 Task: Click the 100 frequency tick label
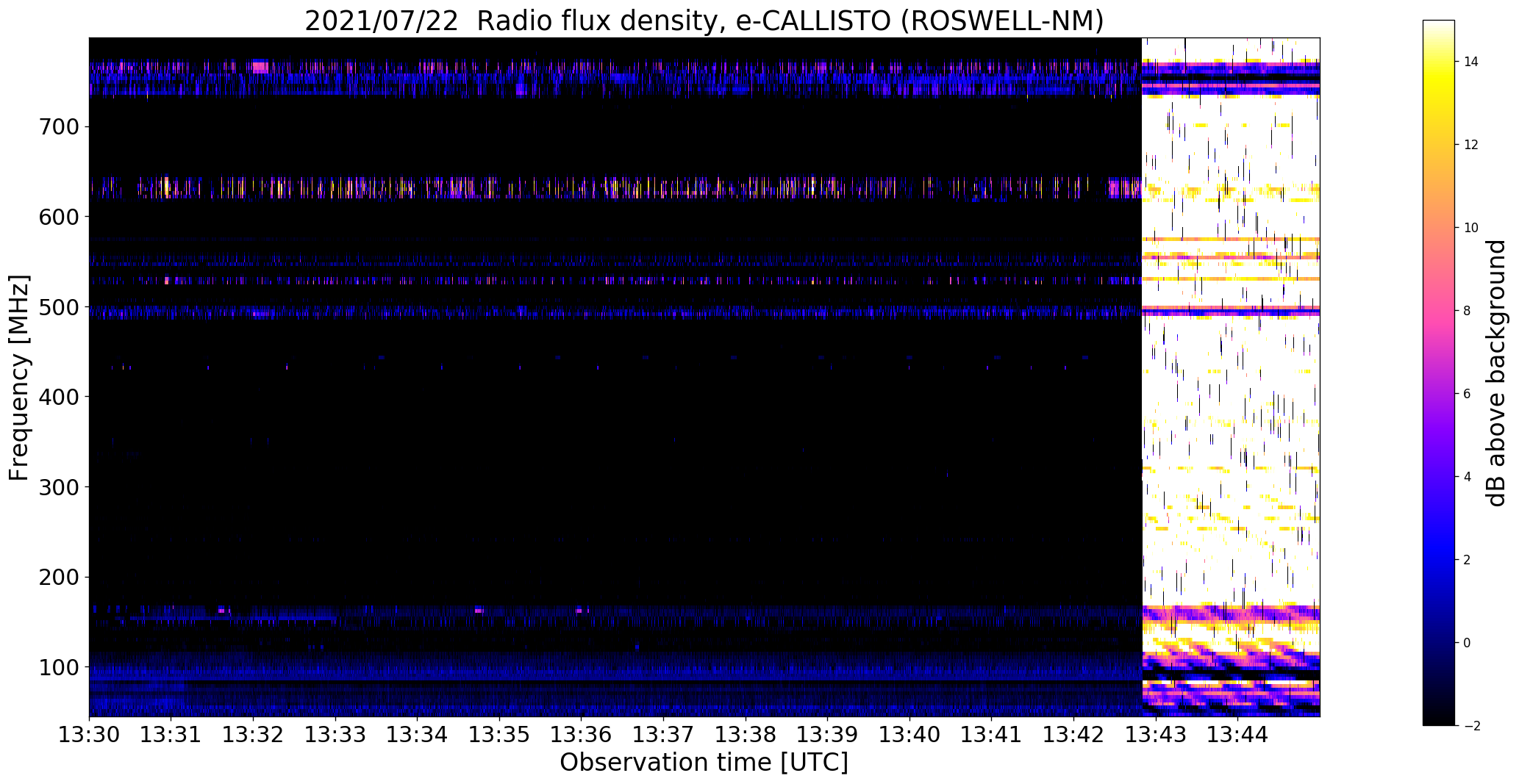point(57,667)
